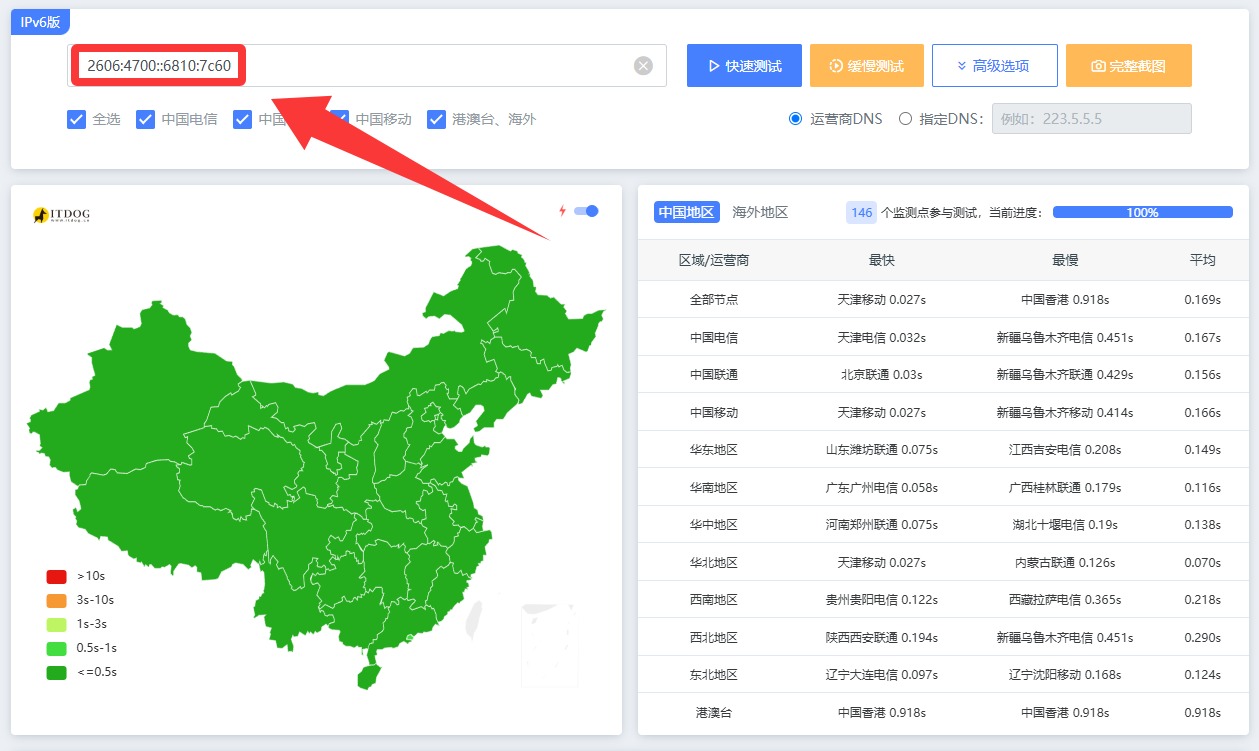Run the 缓慢测试 slow test
Viewport: 1259px width, 751px height.
(867, 66)
